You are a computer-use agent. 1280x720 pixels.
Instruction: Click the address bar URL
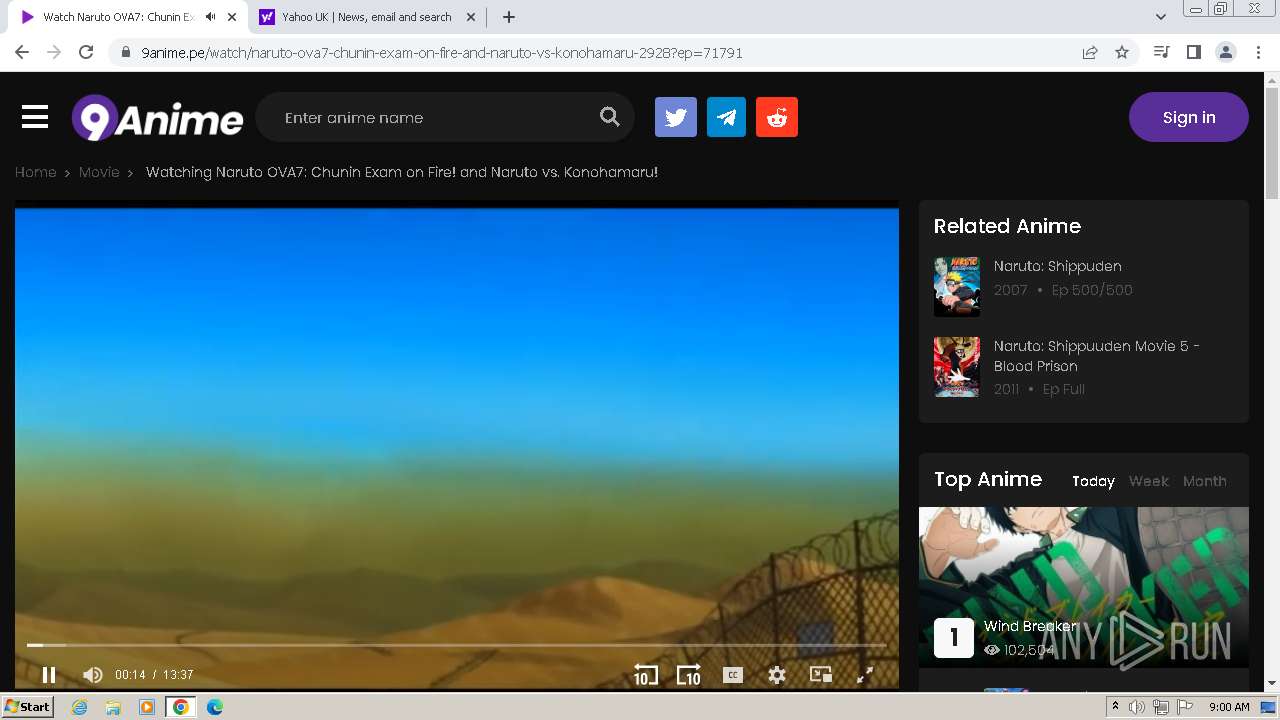click(442, 53)
